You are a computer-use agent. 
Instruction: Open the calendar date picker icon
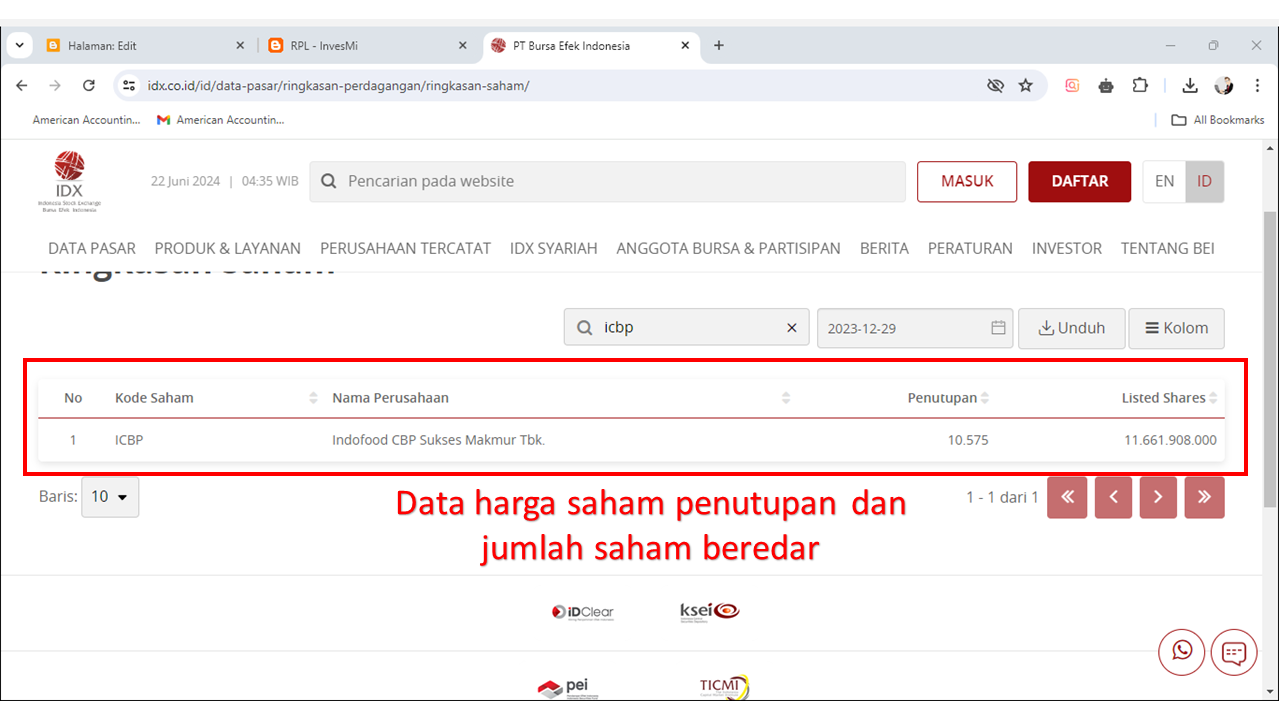(x=998, y=328)
